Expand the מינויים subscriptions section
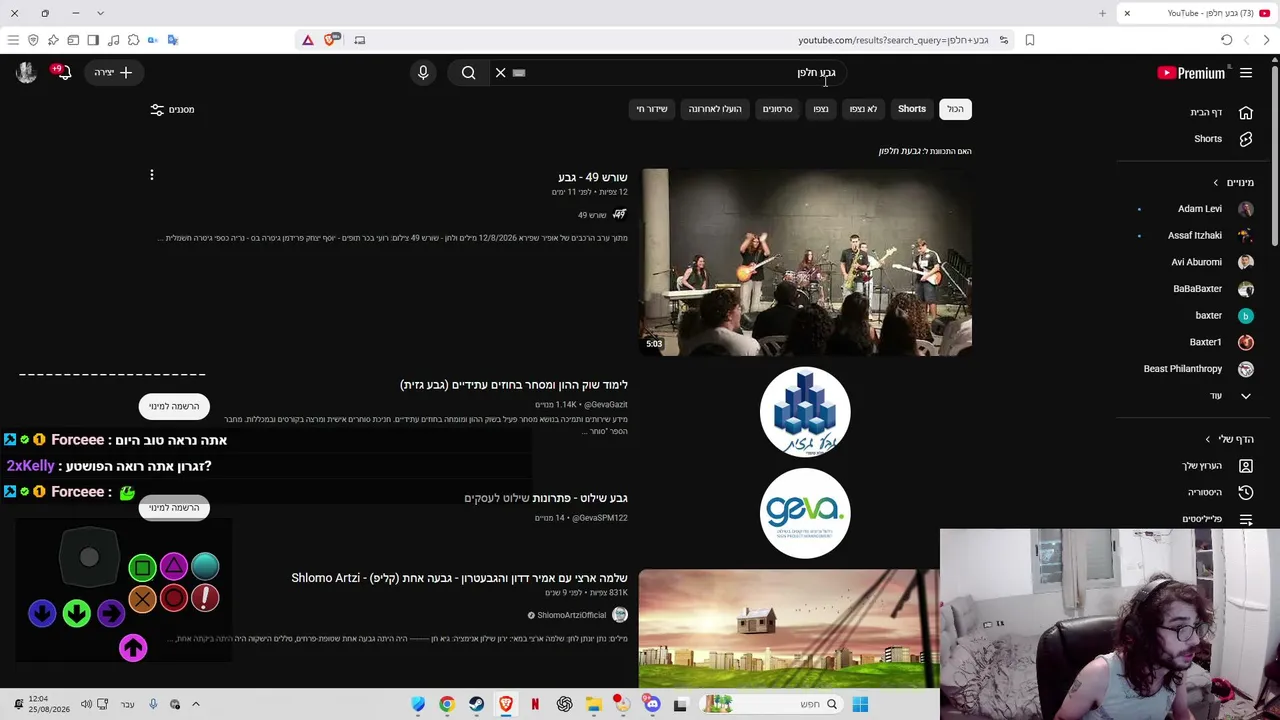The width and height of the screenshot is (1280, 720). pos(1233,183)
